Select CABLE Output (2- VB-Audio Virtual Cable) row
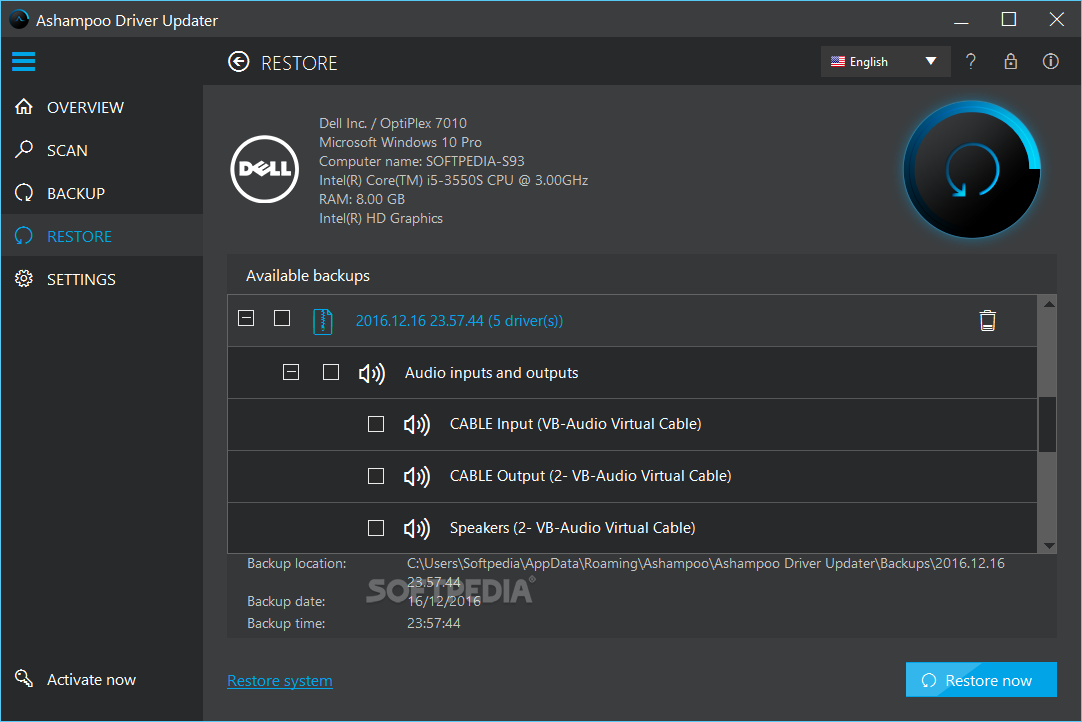The width and height of the screenshot is (1082, 722). click(x=632, y=476)
